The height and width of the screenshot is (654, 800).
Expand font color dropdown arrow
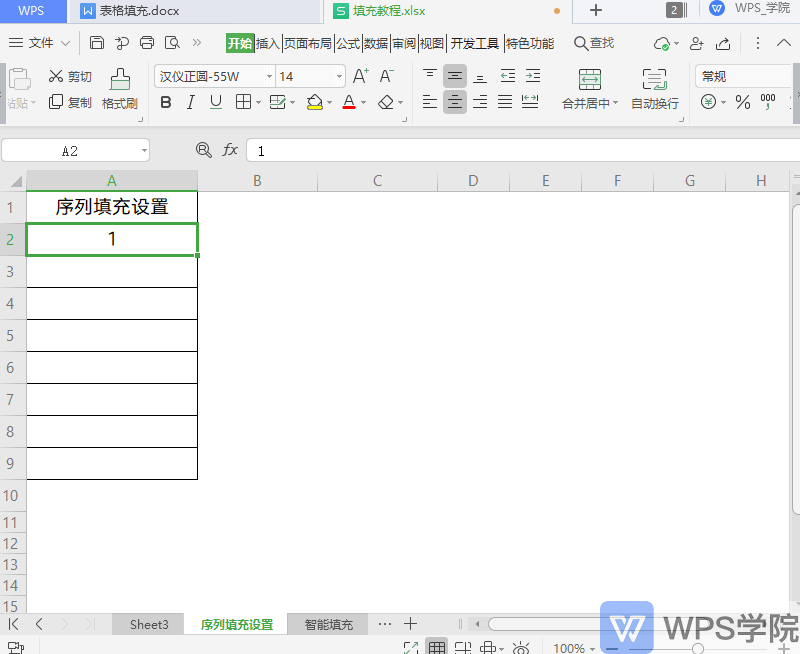(363, 103)
